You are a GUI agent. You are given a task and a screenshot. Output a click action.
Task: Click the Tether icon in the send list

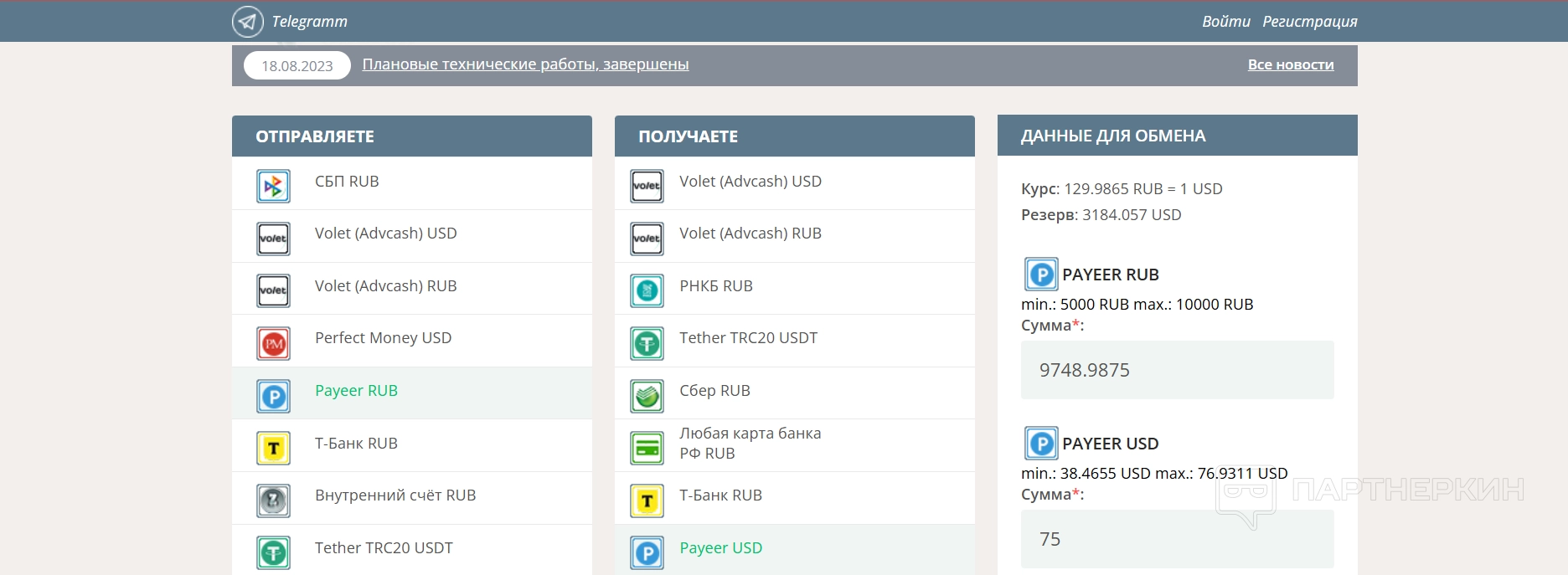tap(273, 553)
